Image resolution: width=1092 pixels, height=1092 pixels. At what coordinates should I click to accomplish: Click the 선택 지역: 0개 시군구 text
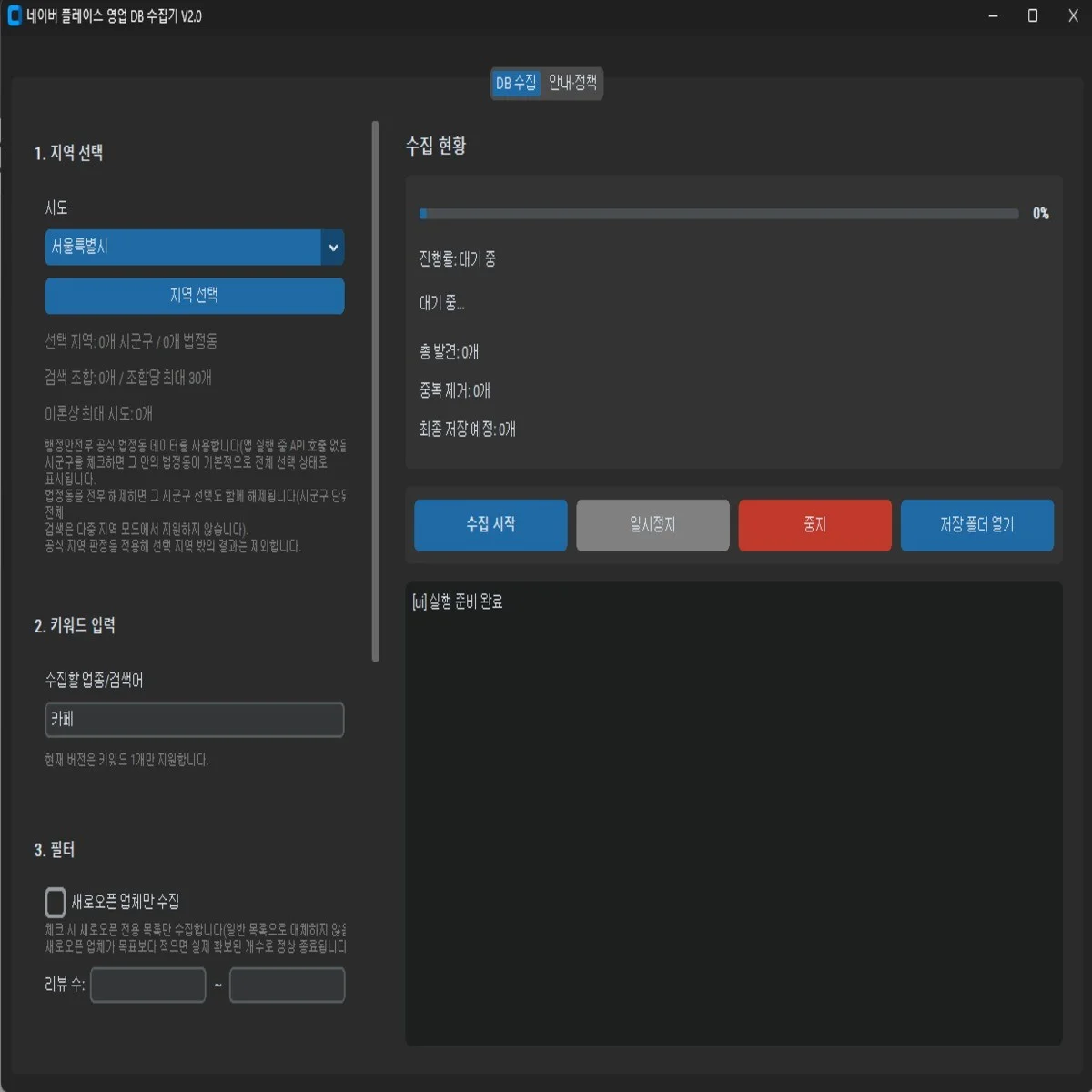(x=131, y=342)
